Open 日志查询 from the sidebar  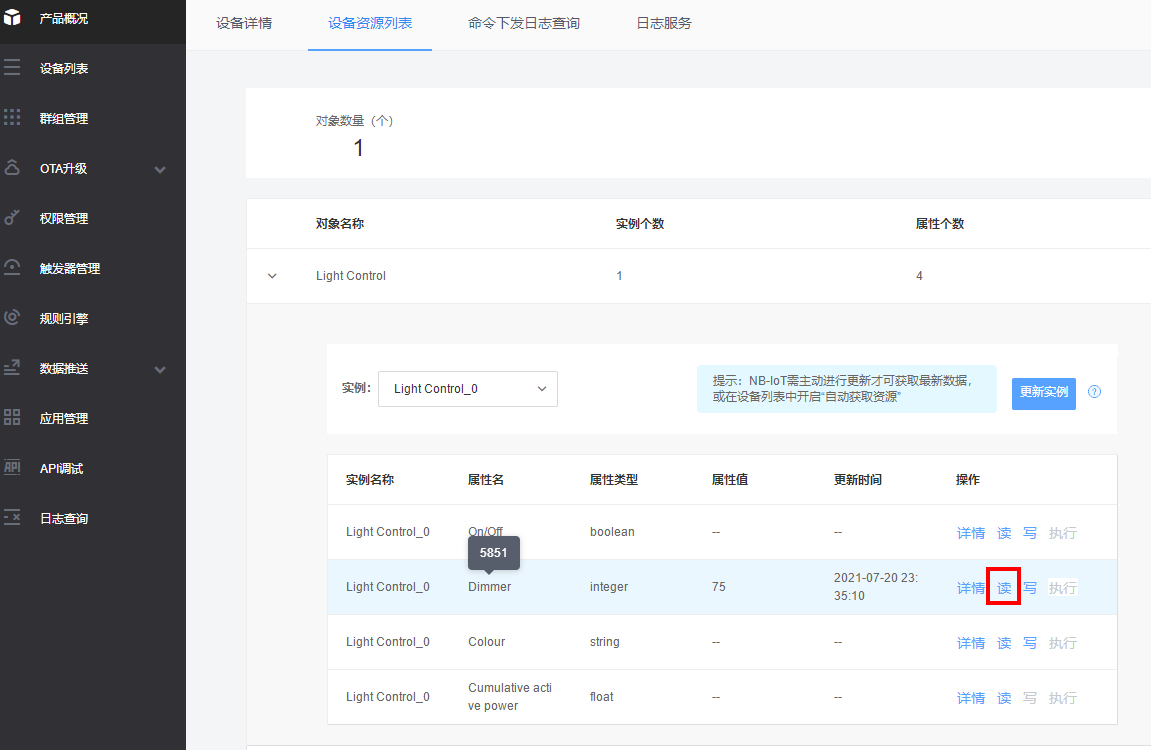click(x=60, y=517)
